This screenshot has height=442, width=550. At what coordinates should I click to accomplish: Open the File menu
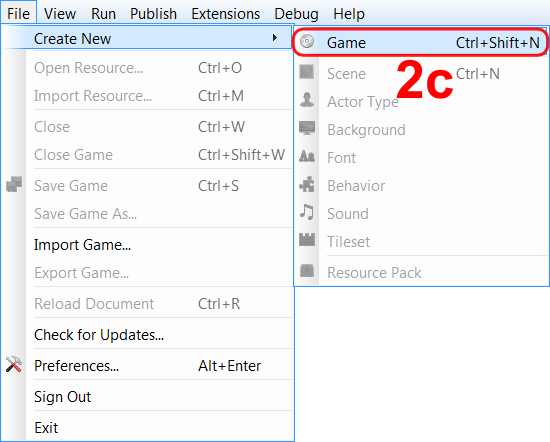coord(18,14)
